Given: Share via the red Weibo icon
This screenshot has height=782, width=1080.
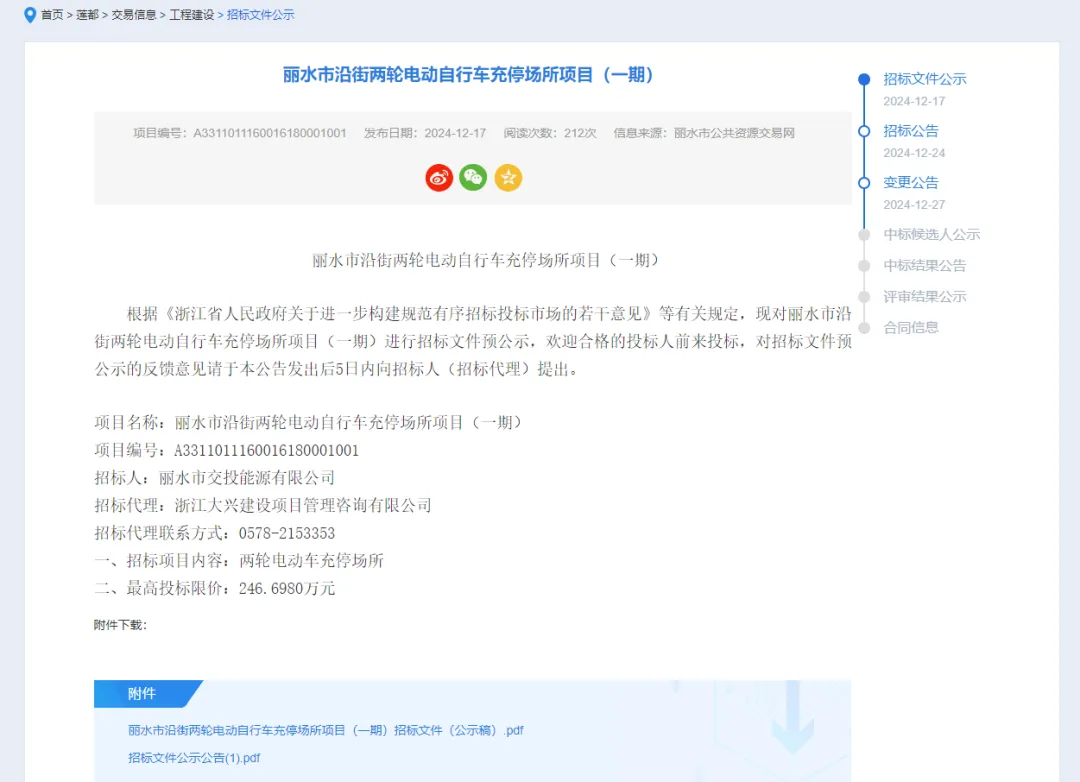Looking at the screenshot, I should [439, 178].
